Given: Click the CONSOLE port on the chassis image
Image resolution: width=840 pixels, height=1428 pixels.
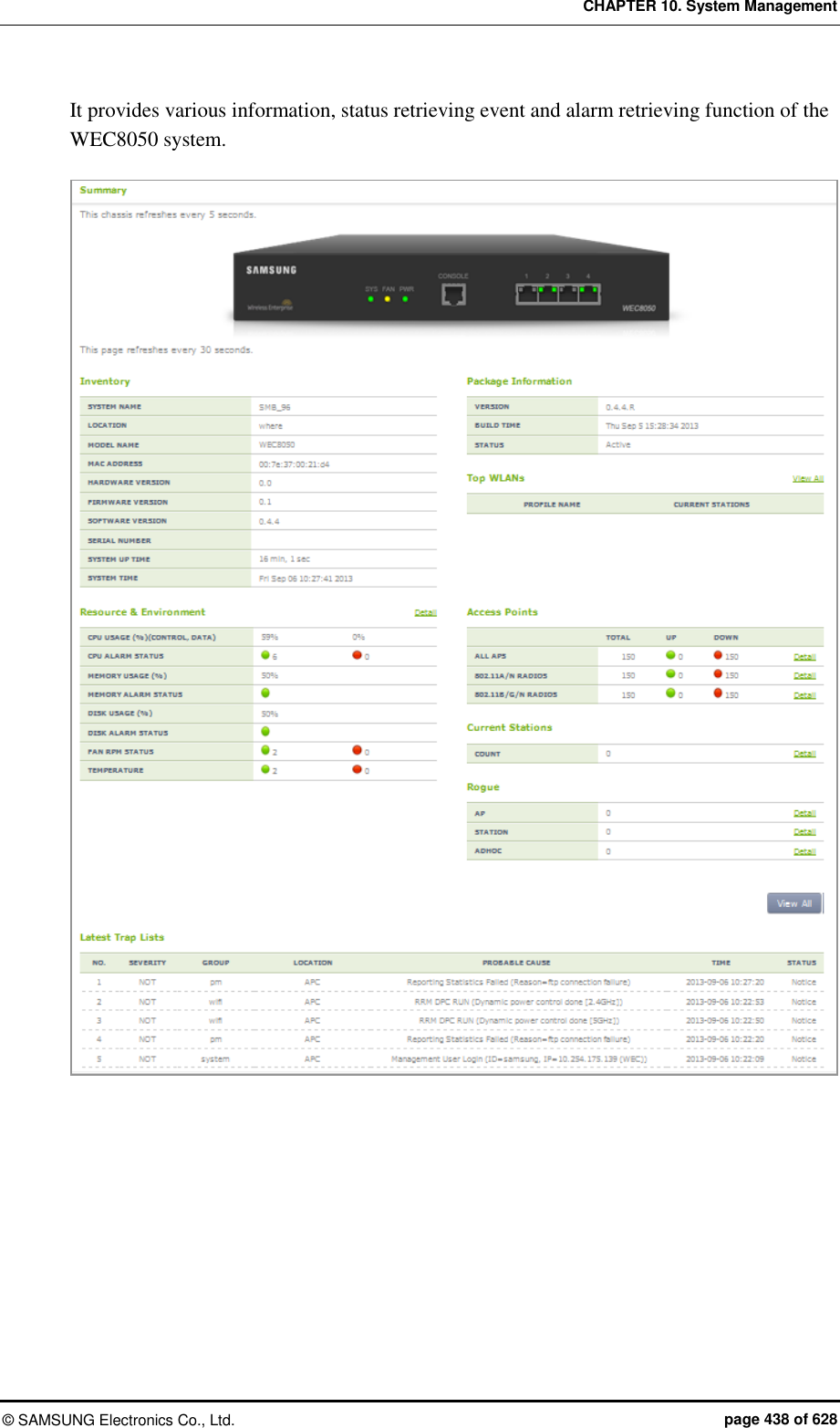Looking at the screenshot, I should click(x=453, y=294).
